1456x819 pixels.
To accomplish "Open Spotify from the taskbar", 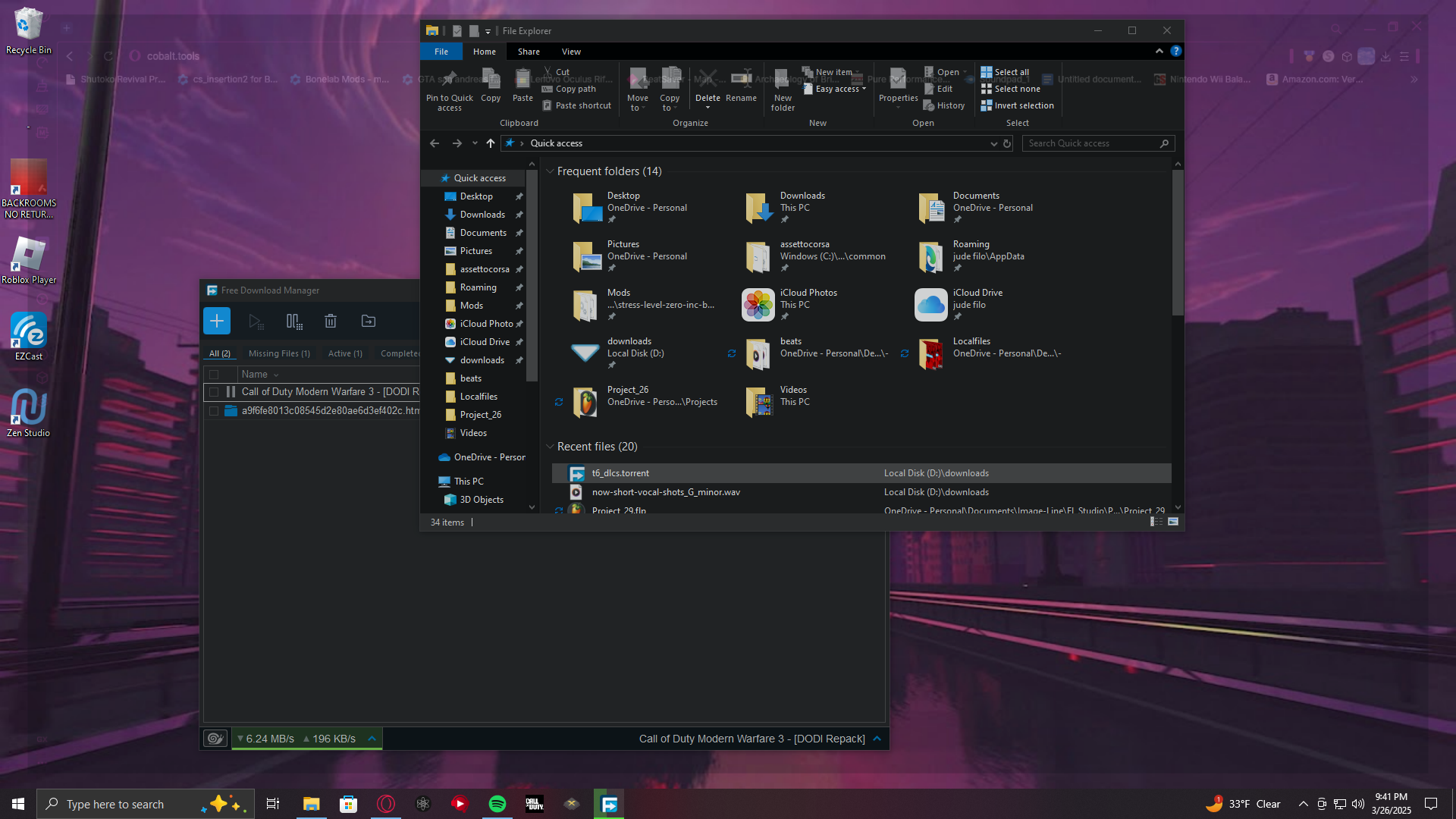I will (x=497, y=804).
